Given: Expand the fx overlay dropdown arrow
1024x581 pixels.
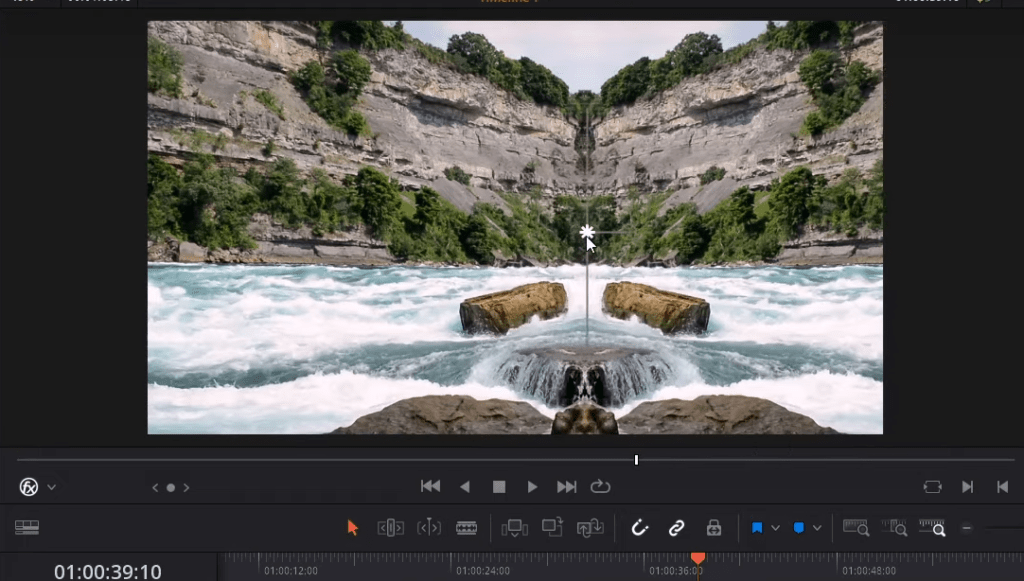Looking at the screenshot, I should pyautogui.click(x=52, y=488).
